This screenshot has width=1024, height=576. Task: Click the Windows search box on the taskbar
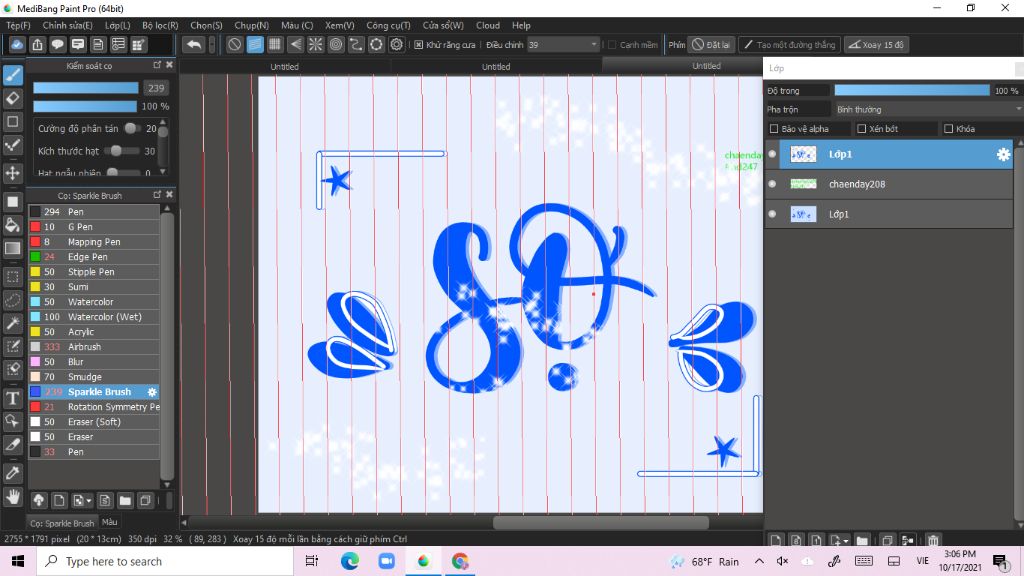(165, 561)
